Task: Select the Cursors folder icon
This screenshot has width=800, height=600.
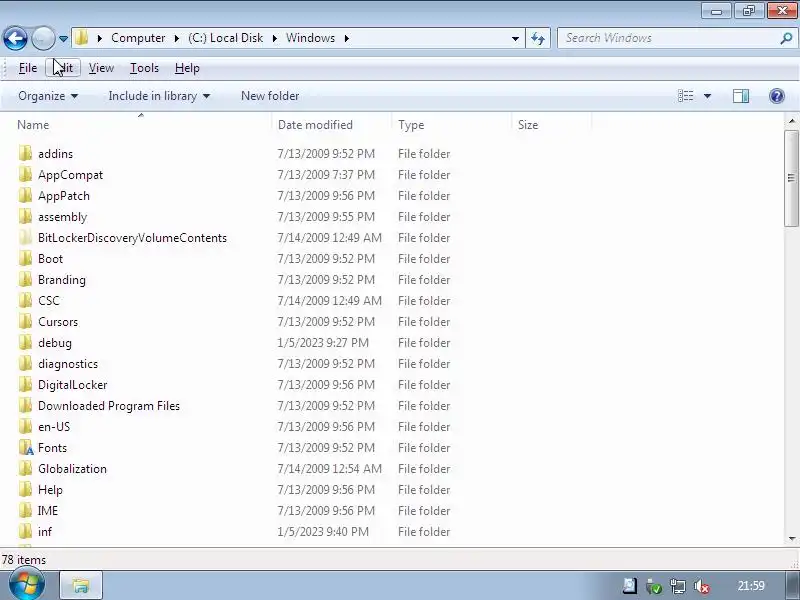Action: point(25,321)
